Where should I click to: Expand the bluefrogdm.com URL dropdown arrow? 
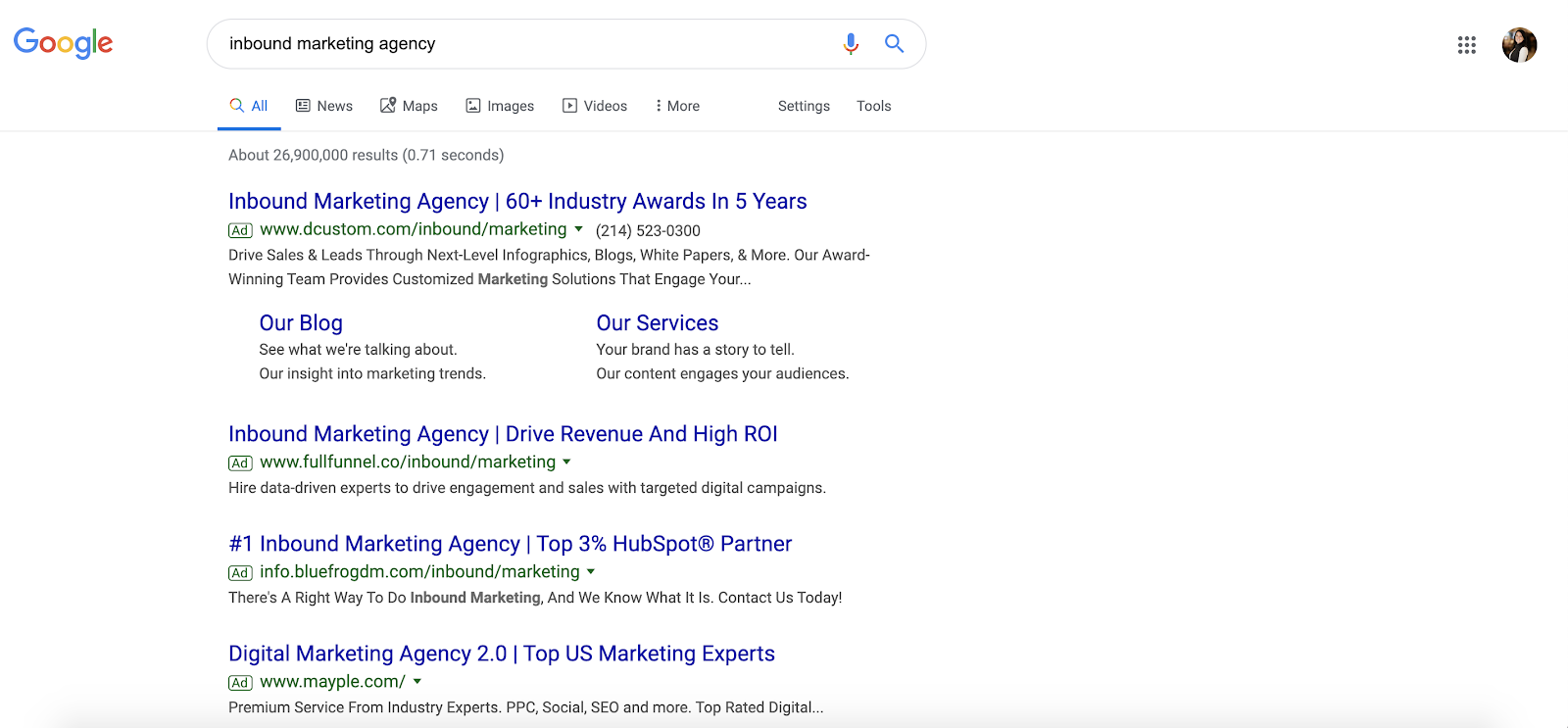coord(591,571)
